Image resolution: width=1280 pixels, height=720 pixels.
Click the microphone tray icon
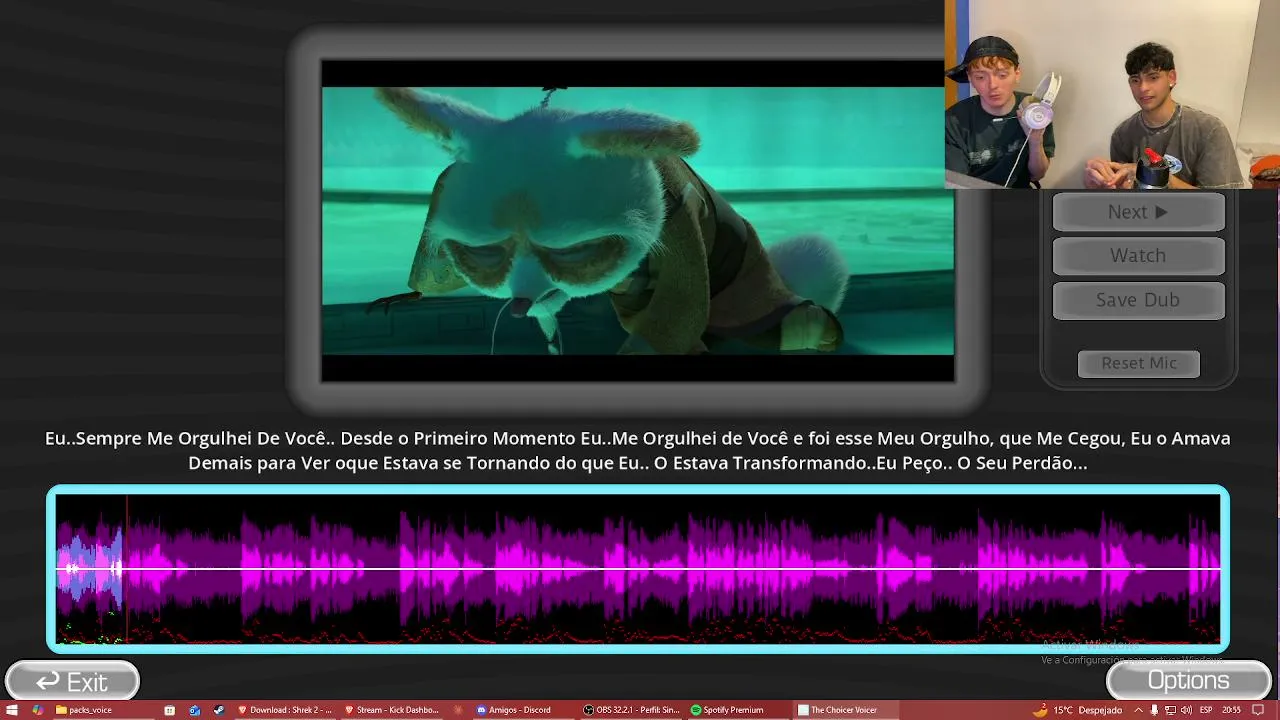point(1154,710)
